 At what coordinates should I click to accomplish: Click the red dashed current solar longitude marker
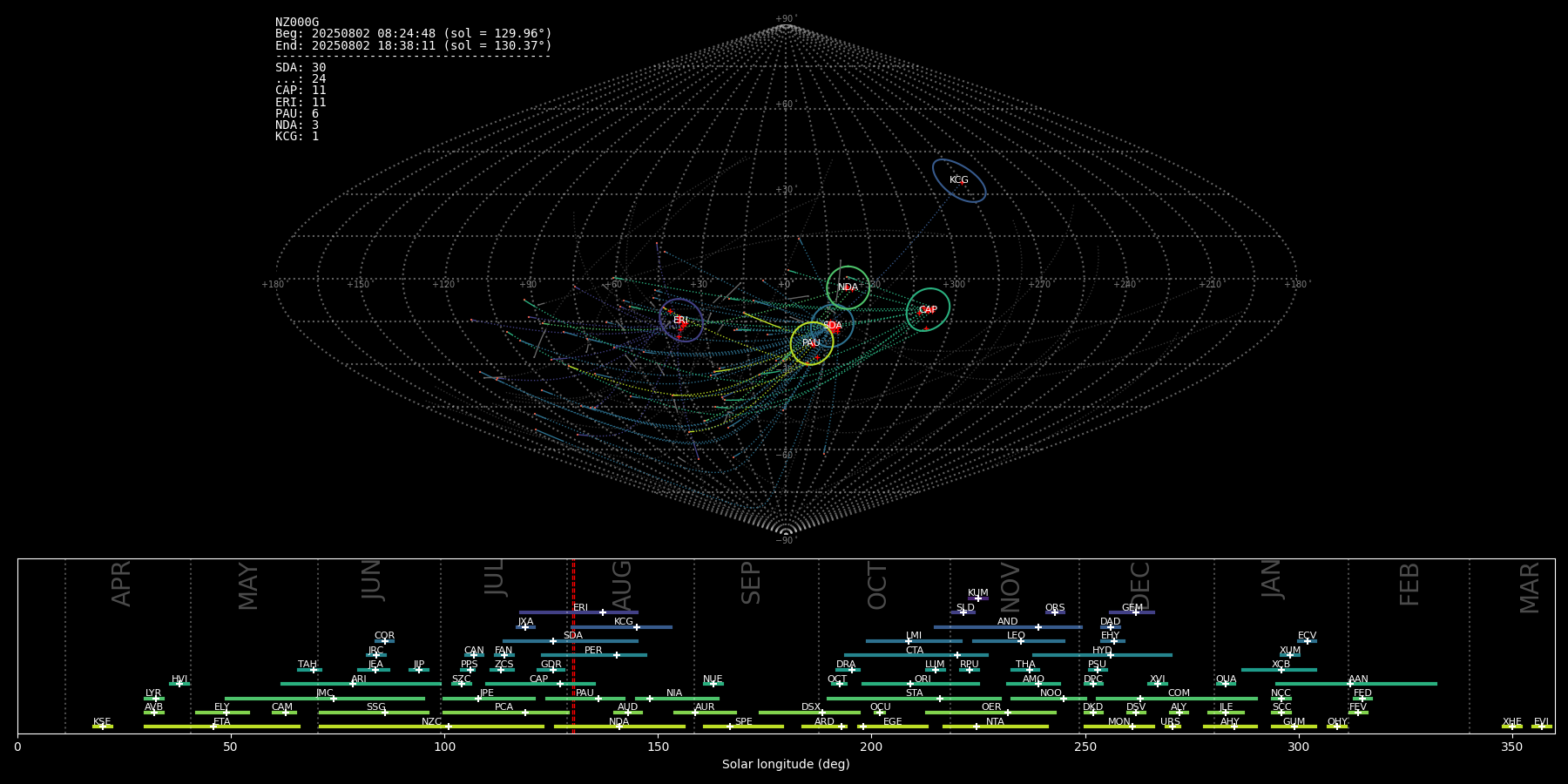[573, 645]
